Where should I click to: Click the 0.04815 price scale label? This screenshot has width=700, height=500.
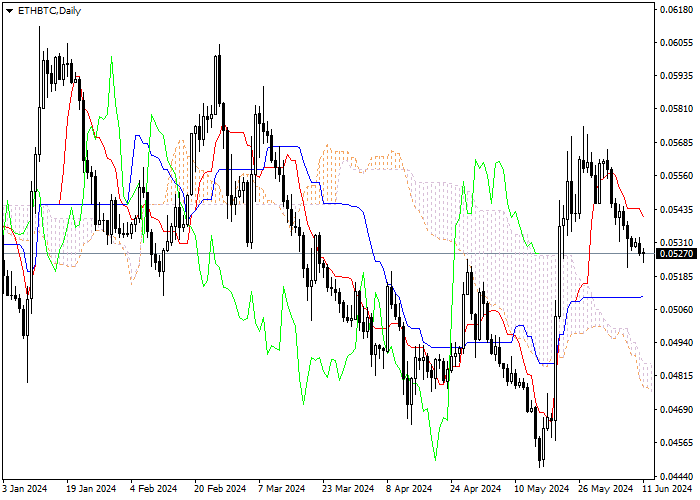click(x=676, y=375)
